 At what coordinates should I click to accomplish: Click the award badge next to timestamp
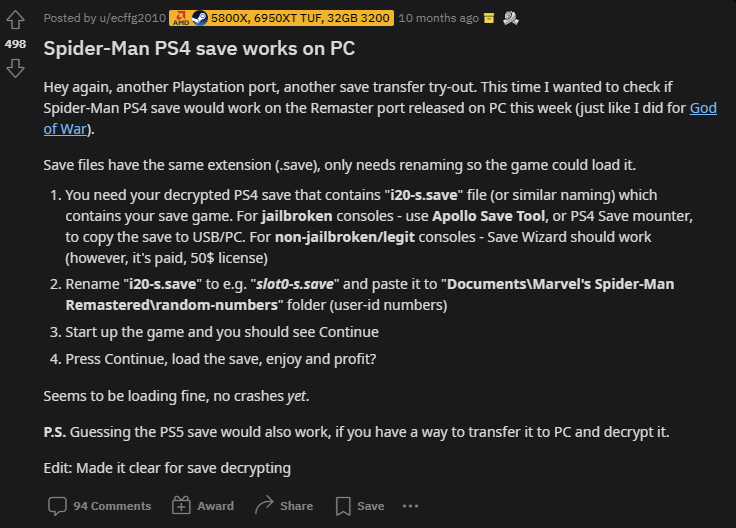point(510,18)
